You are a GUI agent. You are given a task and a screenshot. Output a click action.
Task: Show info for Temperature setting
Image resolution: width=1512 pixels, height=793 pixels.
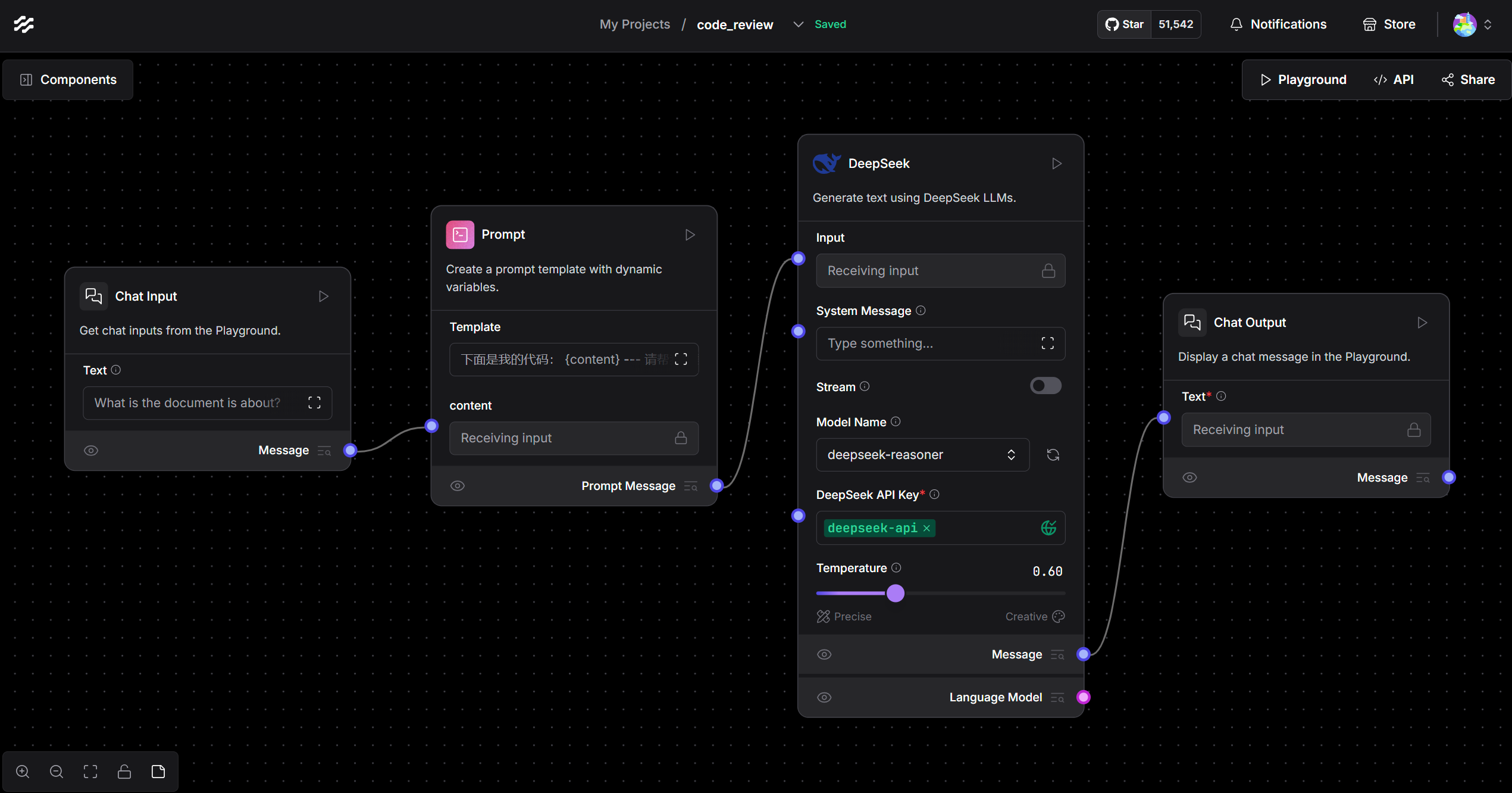[x=896, y=567]
